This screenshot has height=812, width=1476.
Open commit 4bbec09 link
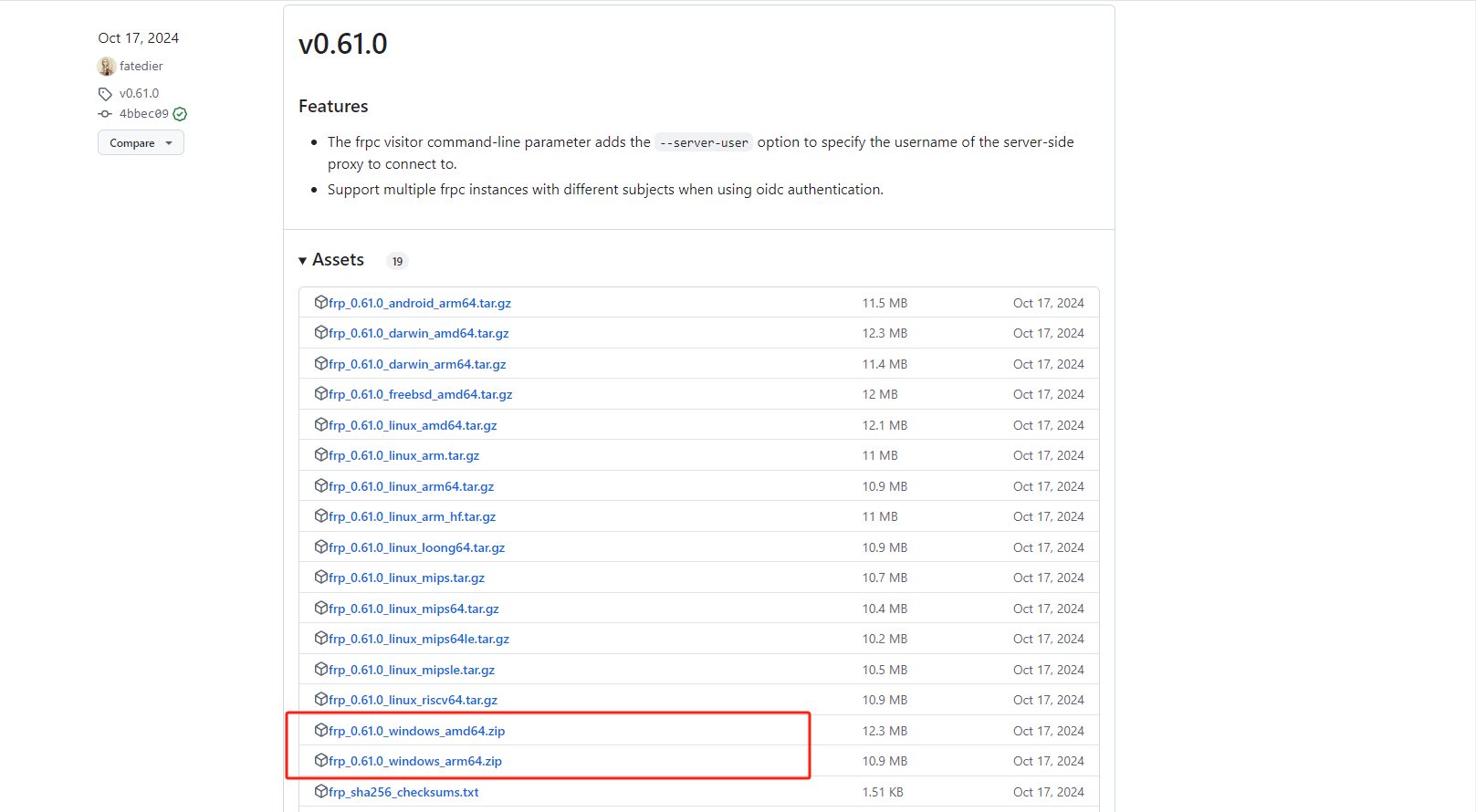pos(143,114)
